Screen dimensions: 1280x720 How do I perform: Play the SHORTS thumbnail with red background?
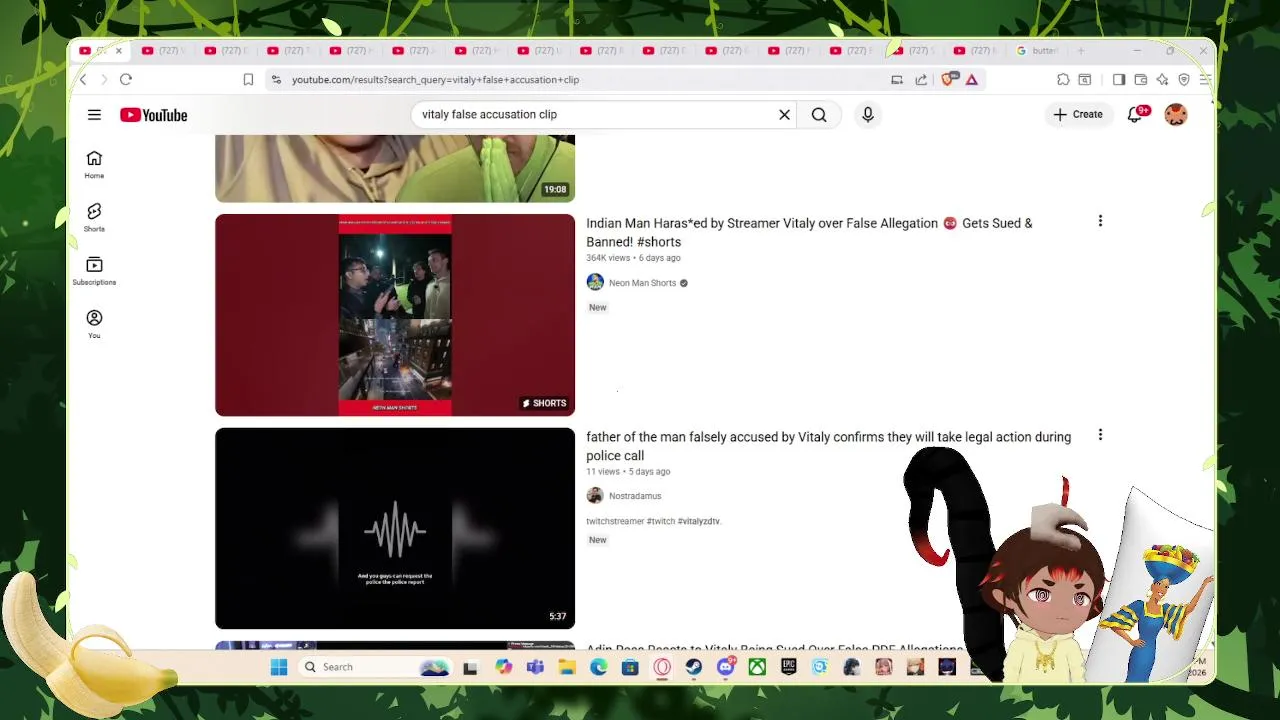click(395, 315)
